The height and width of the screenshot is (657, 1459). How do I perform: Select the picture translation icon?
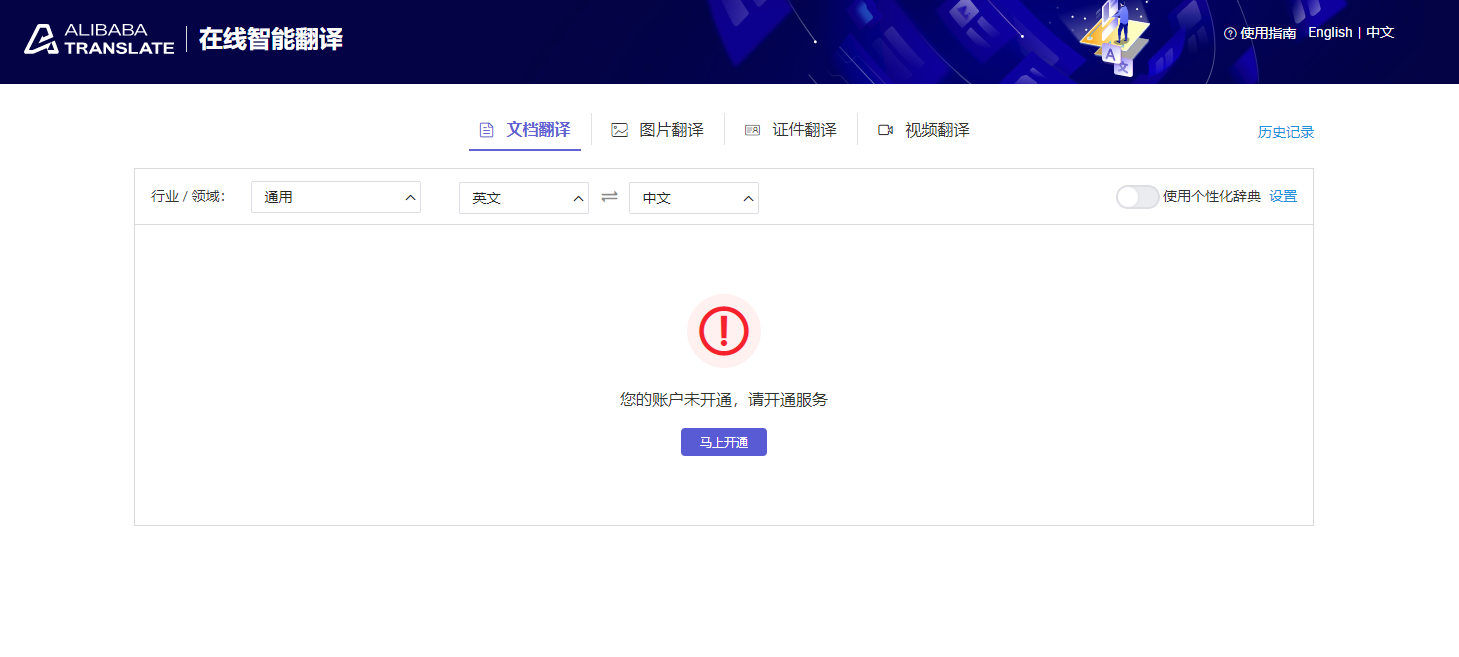click(619, 129)
